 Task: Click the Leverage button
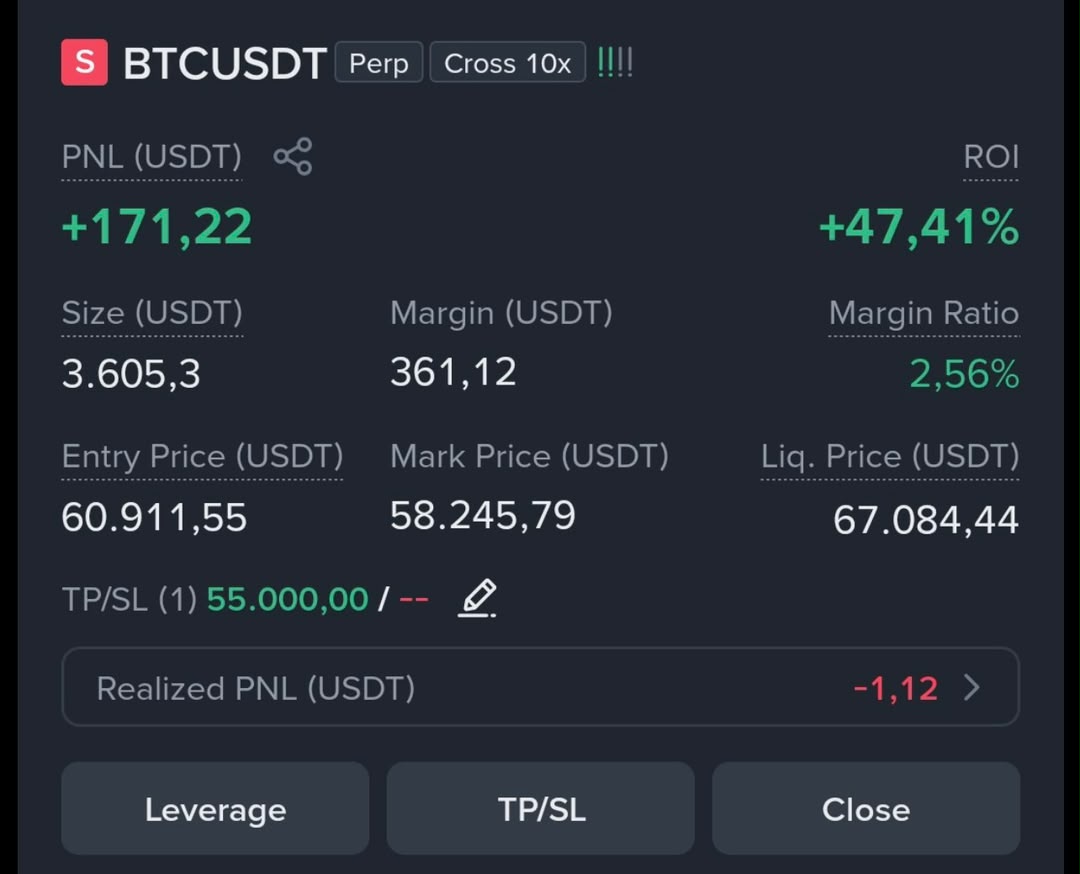point(216,809)
